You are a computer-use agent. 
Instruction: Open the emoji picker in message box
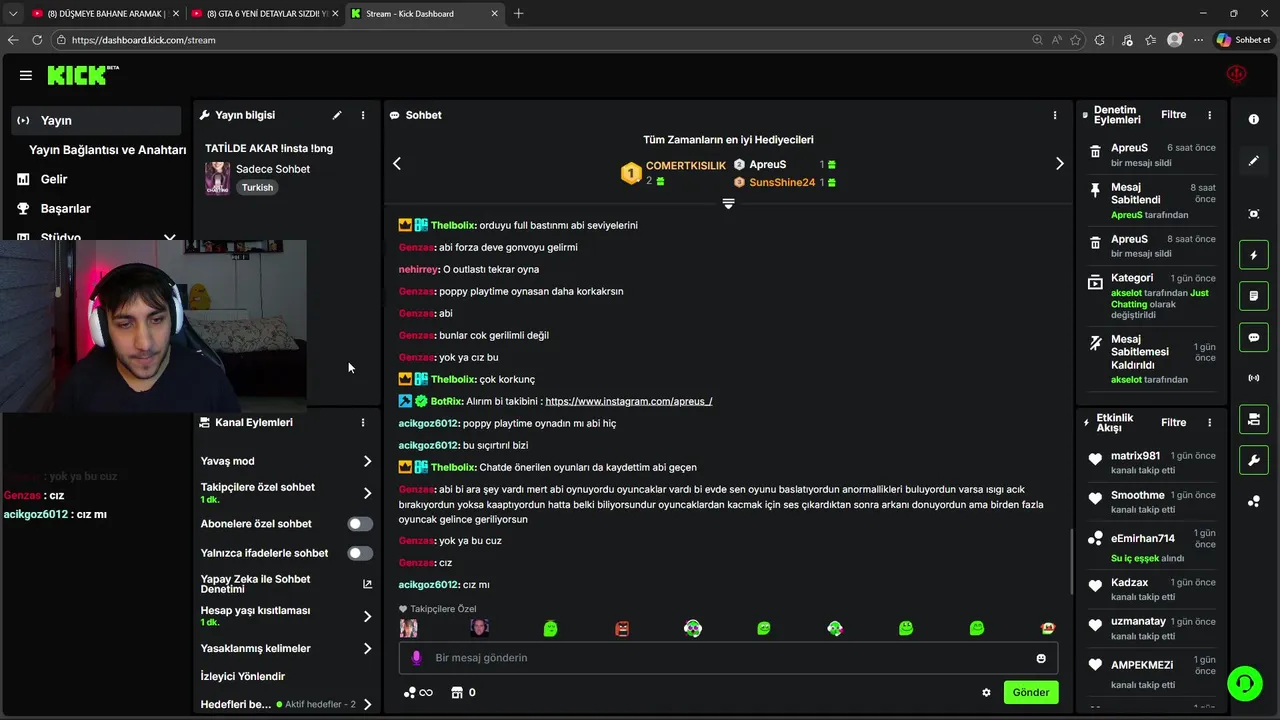coord(1041,658)
